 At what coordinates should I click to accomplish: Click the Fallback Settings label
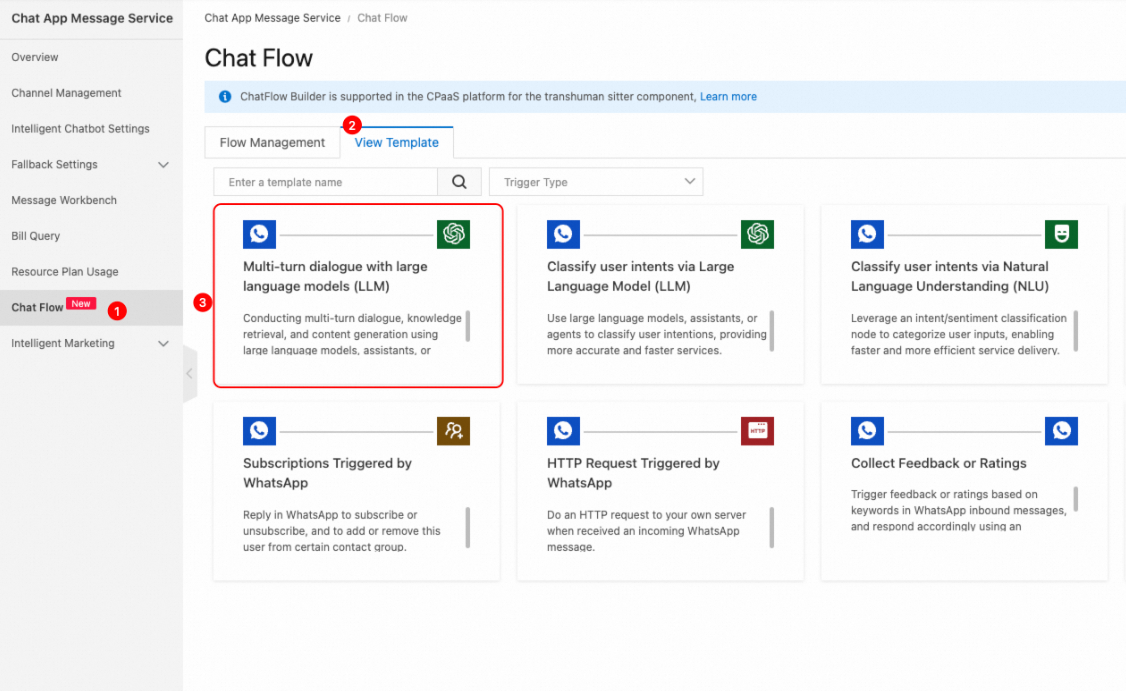[x=55, y=164]
